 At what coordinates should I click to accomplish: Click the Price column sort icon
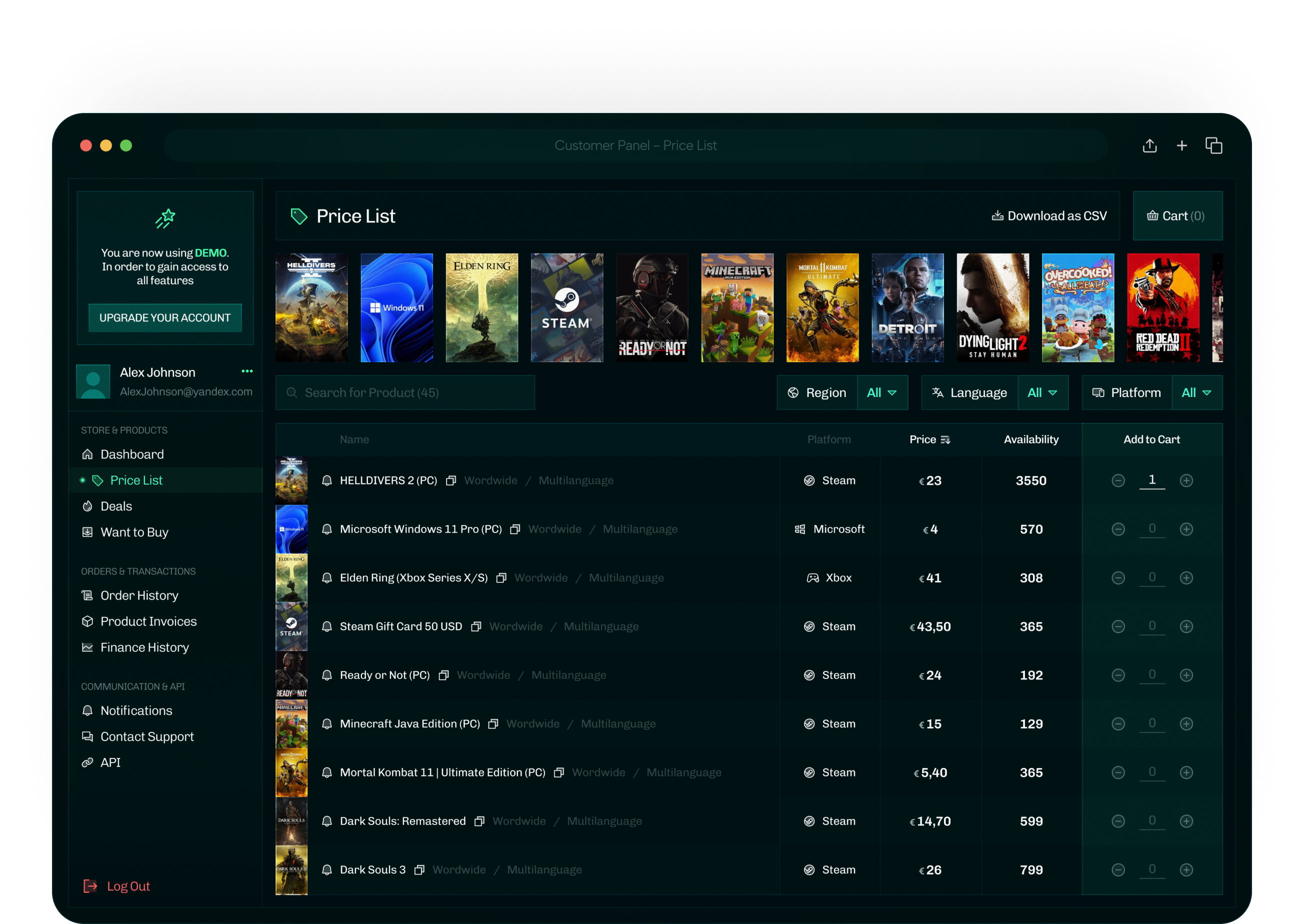point(945,440)
